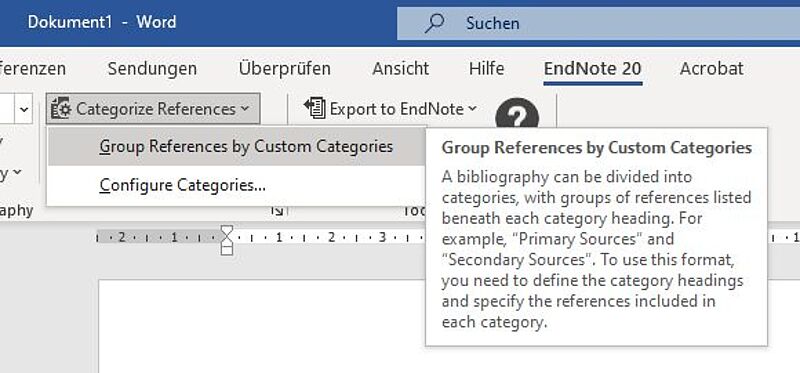Viewport: 800px width, 373px height.
Task: Open the style combo box arrow at left
Action: 24,109
